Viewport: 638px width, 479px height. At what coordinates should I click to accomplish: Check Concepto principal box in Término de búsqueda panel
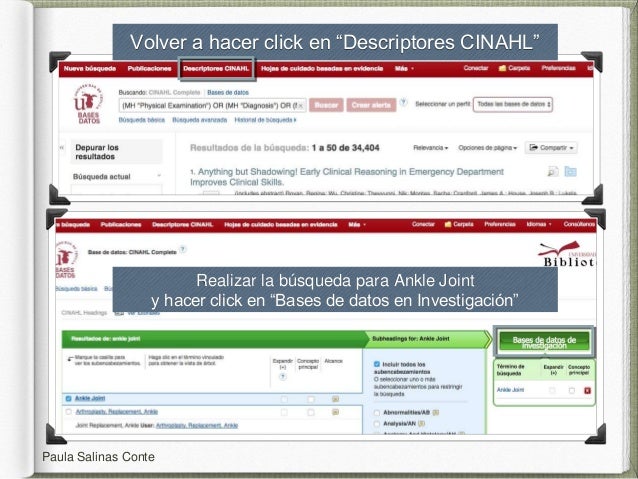click(572, 391)
